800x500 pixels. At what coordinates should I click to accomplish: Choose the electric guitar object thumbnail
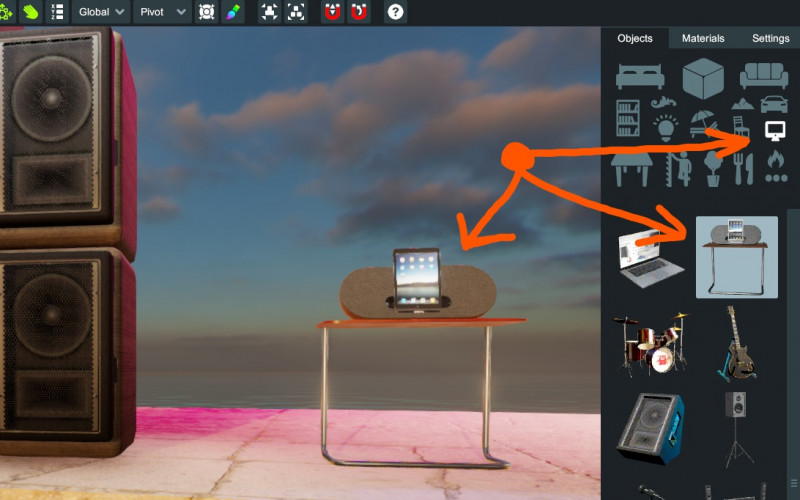(x=737, y=343)
